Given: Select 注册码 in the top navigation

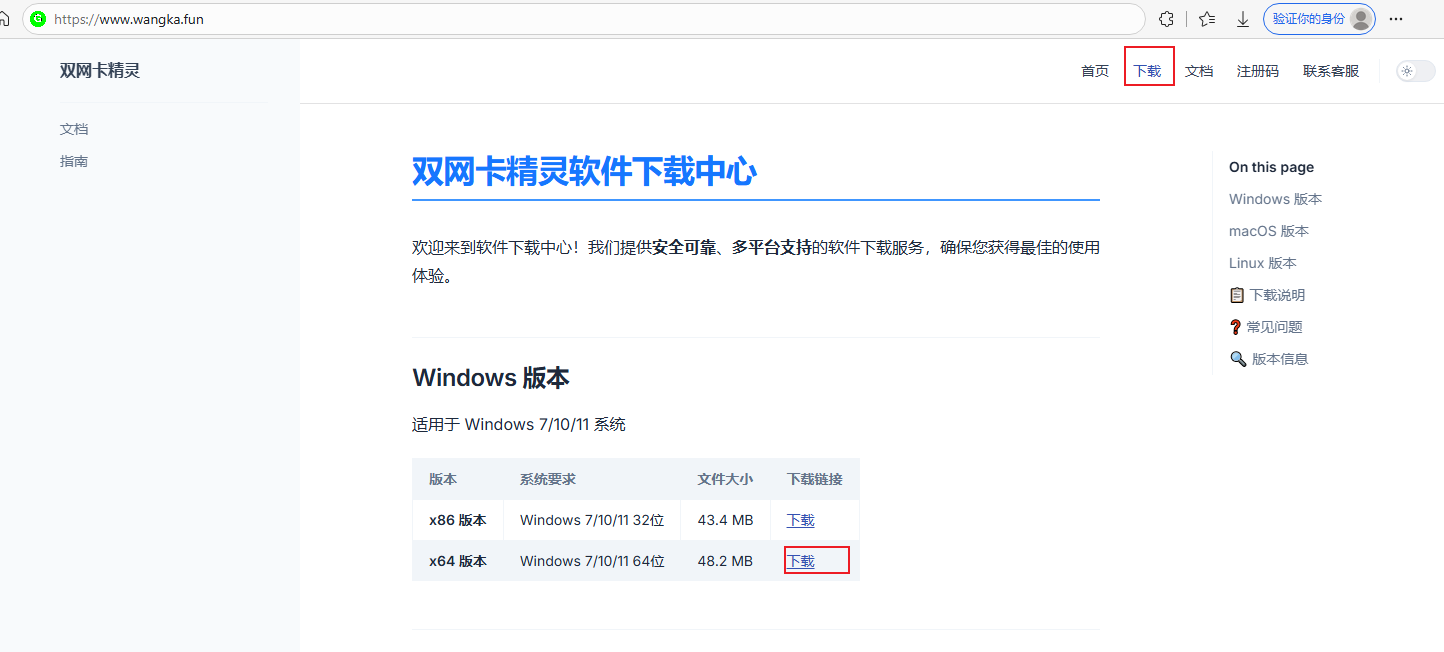Looking at the screenshot, I should [x=1257, y=70].
